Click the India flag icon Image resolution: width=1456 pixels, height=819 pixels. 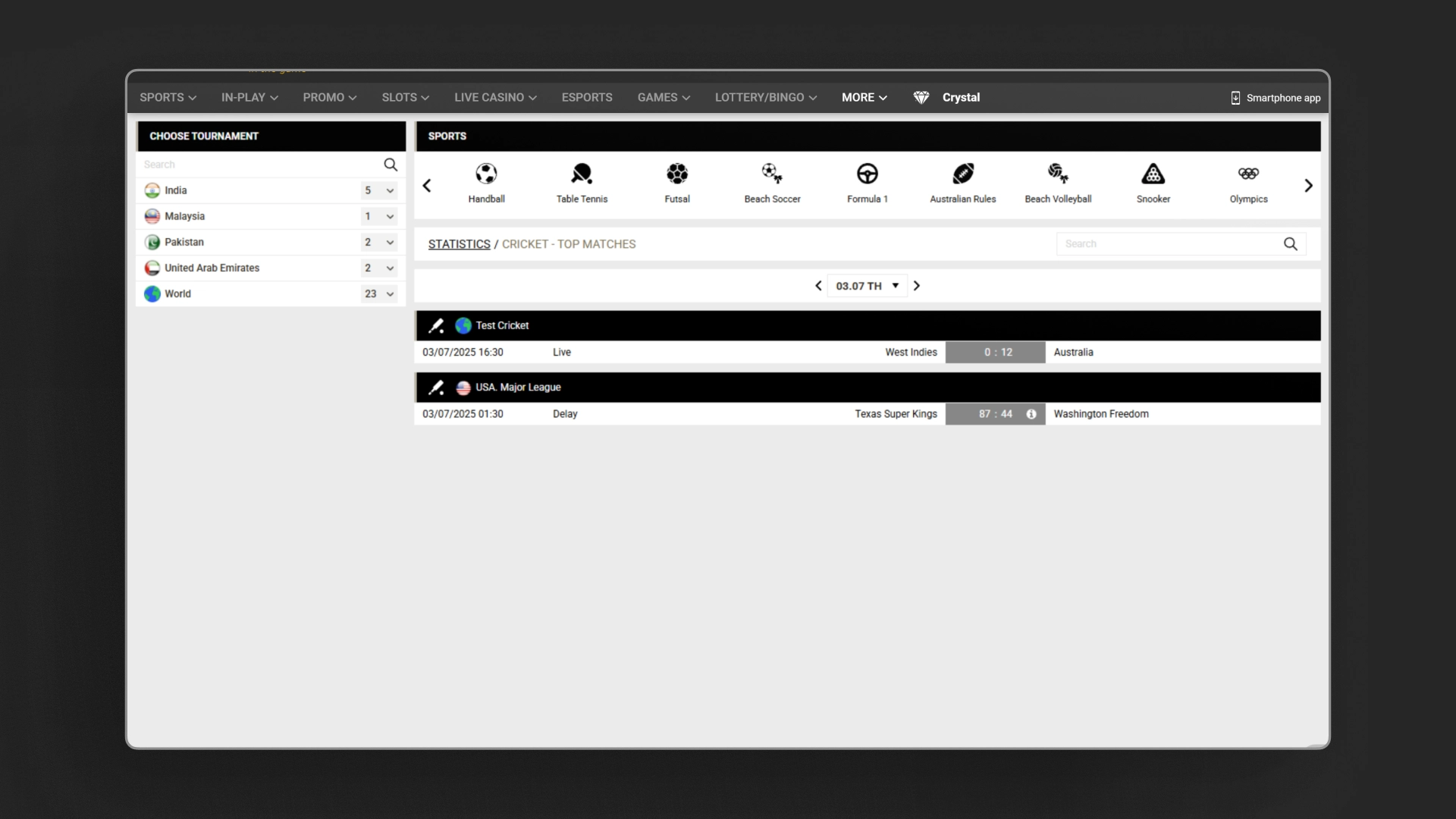point(152,190)
